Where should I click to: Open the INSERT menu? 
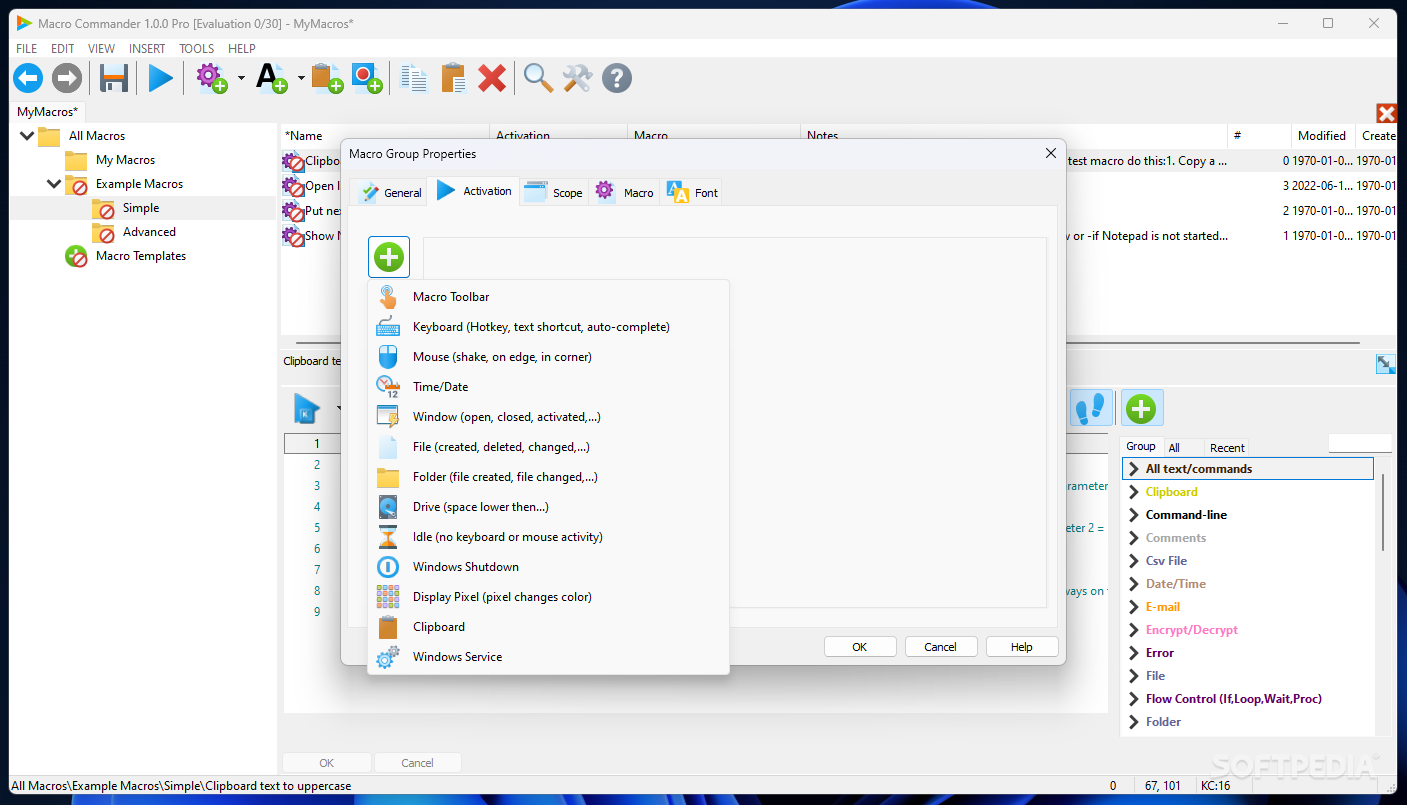click(x=147, y=48)
